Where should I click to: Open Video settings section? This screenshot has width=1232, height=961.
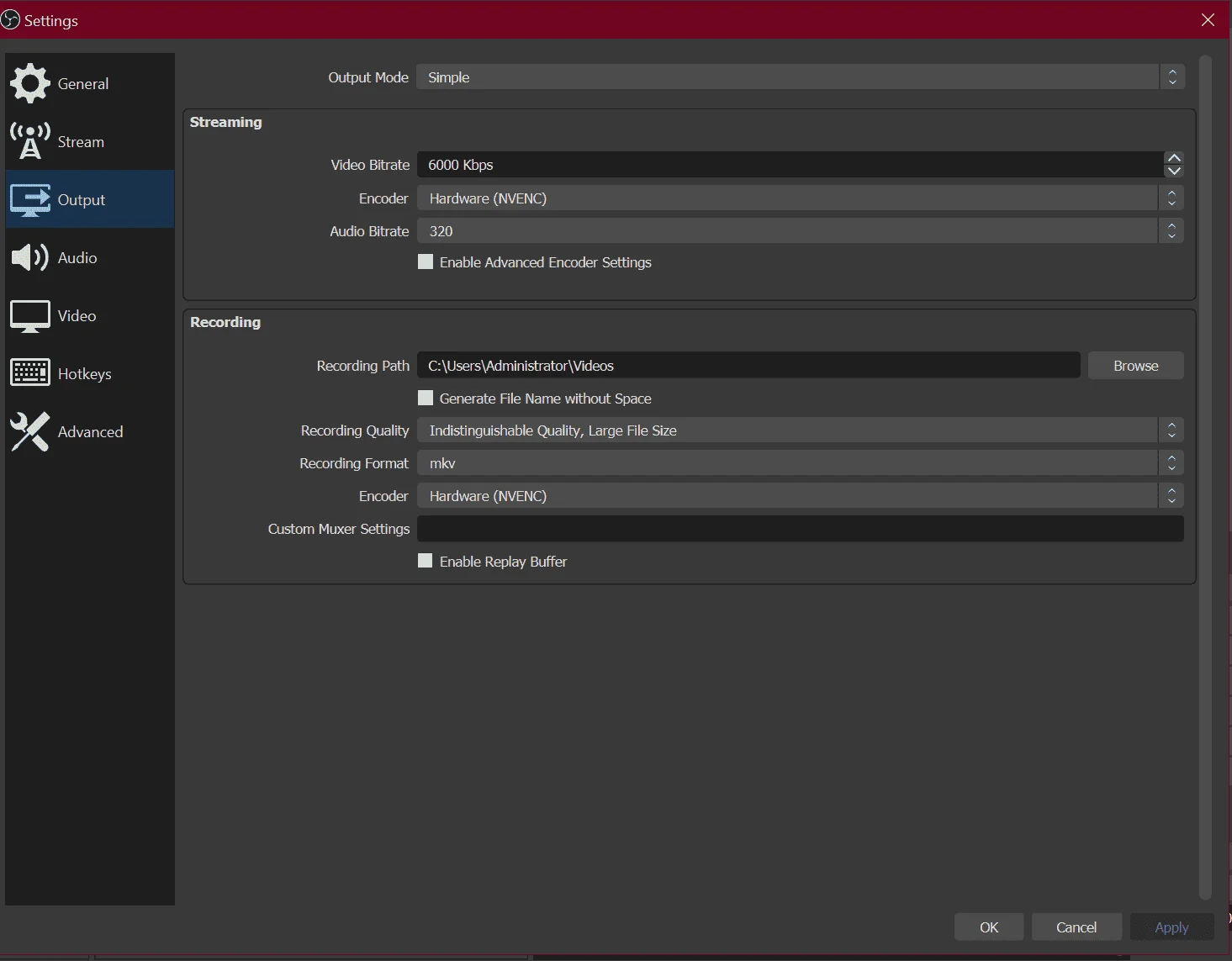point(90,316)
